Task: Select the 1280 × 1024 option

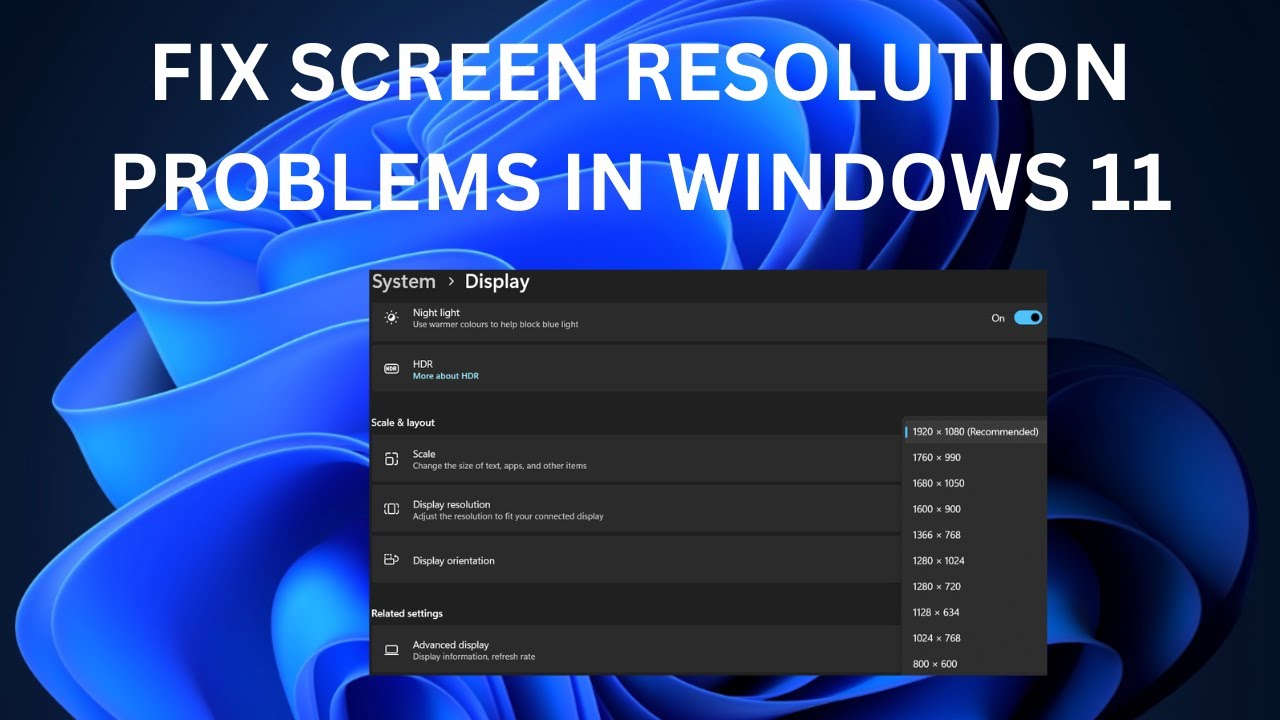Action: tap(975, 561)
